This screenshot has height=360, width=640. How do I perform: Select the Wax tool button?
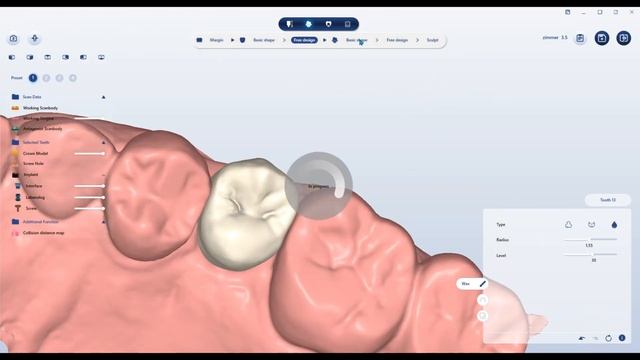(472, 284)
